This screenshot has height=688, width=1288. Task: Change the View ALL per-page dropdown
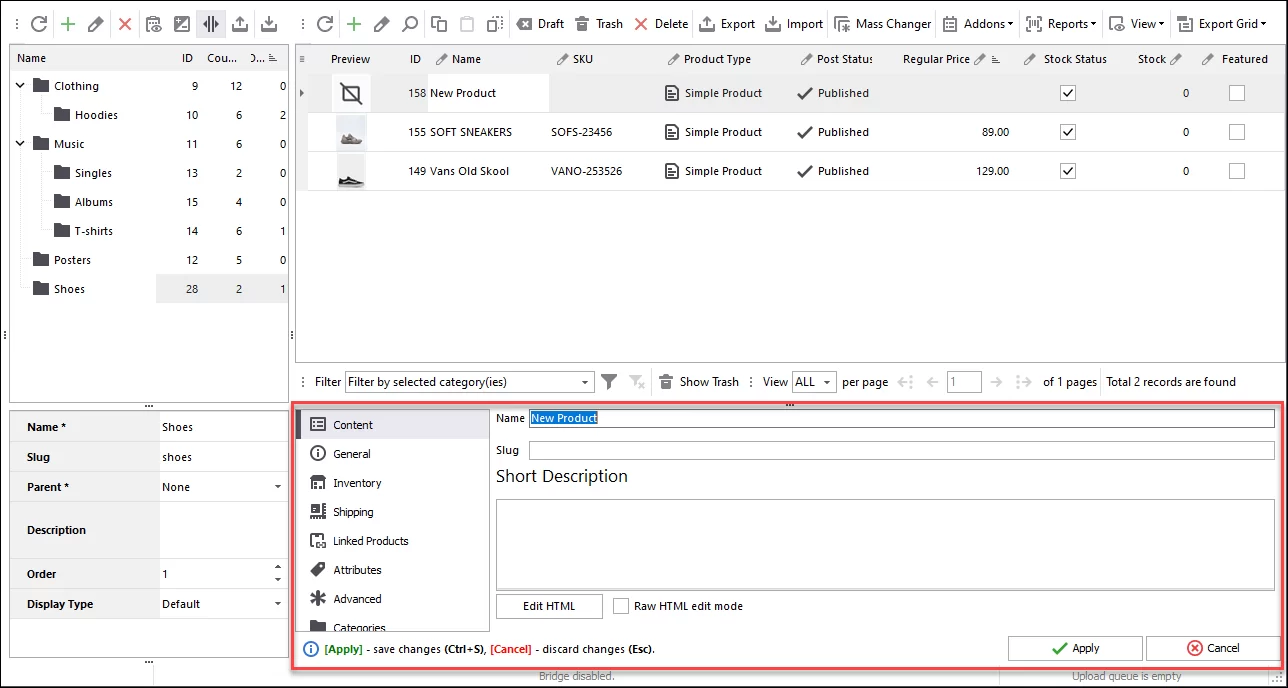pyautogui.click(x=814, y=381)
